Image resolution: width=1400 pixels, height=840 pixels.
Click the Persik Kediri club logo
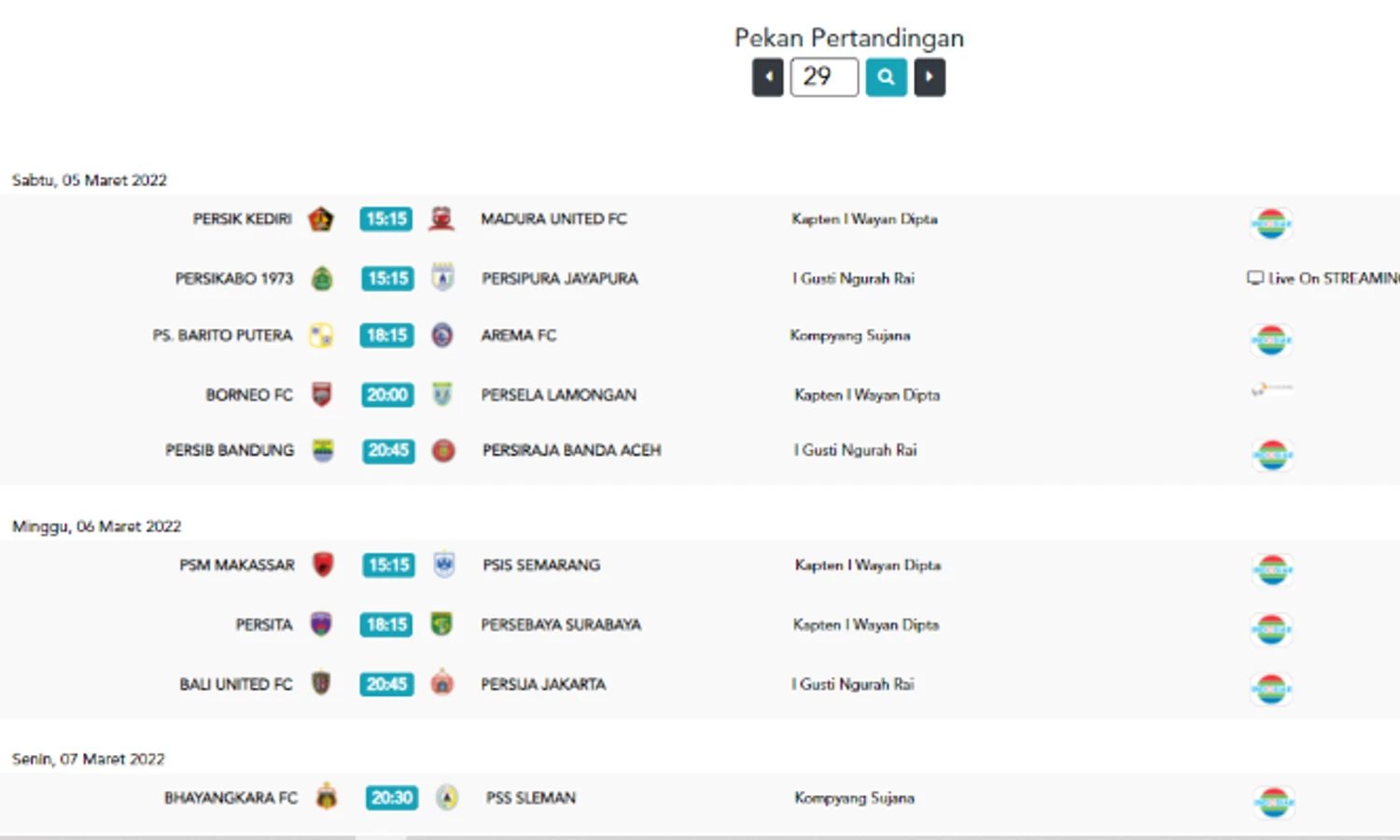(x=320, y=219)
